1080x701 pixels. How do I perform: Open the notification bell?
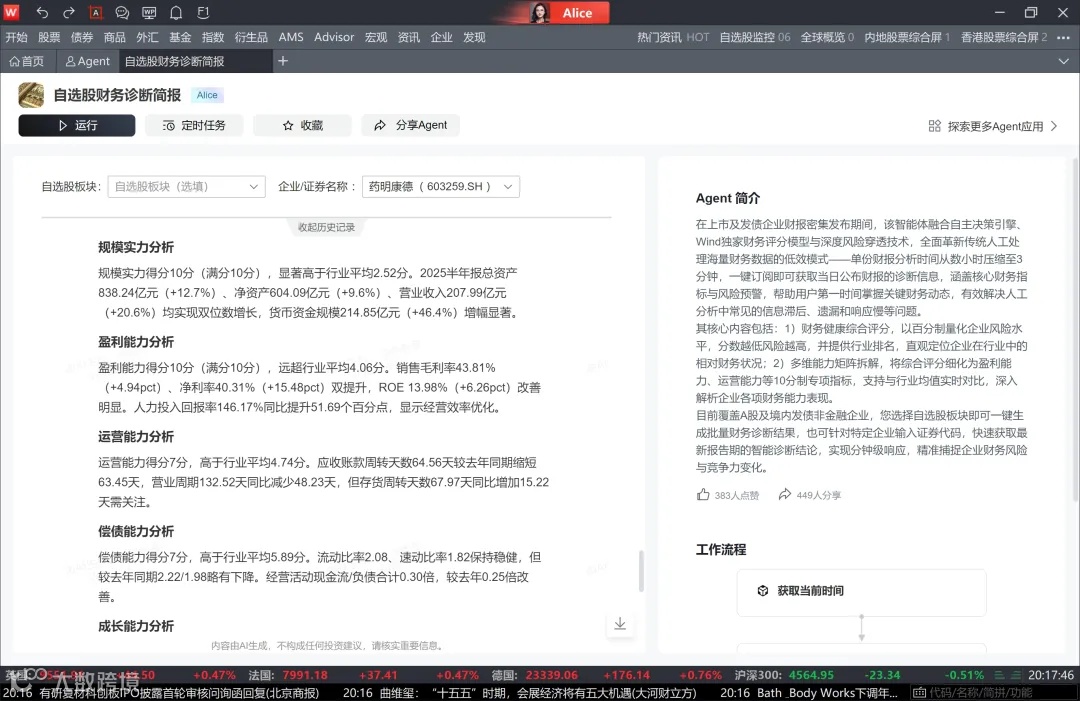coord(176,12)
